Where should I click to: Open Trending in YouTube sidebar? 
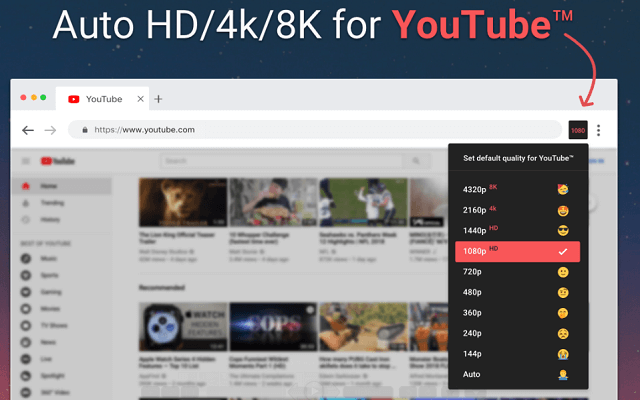click(x=62, y=203)
